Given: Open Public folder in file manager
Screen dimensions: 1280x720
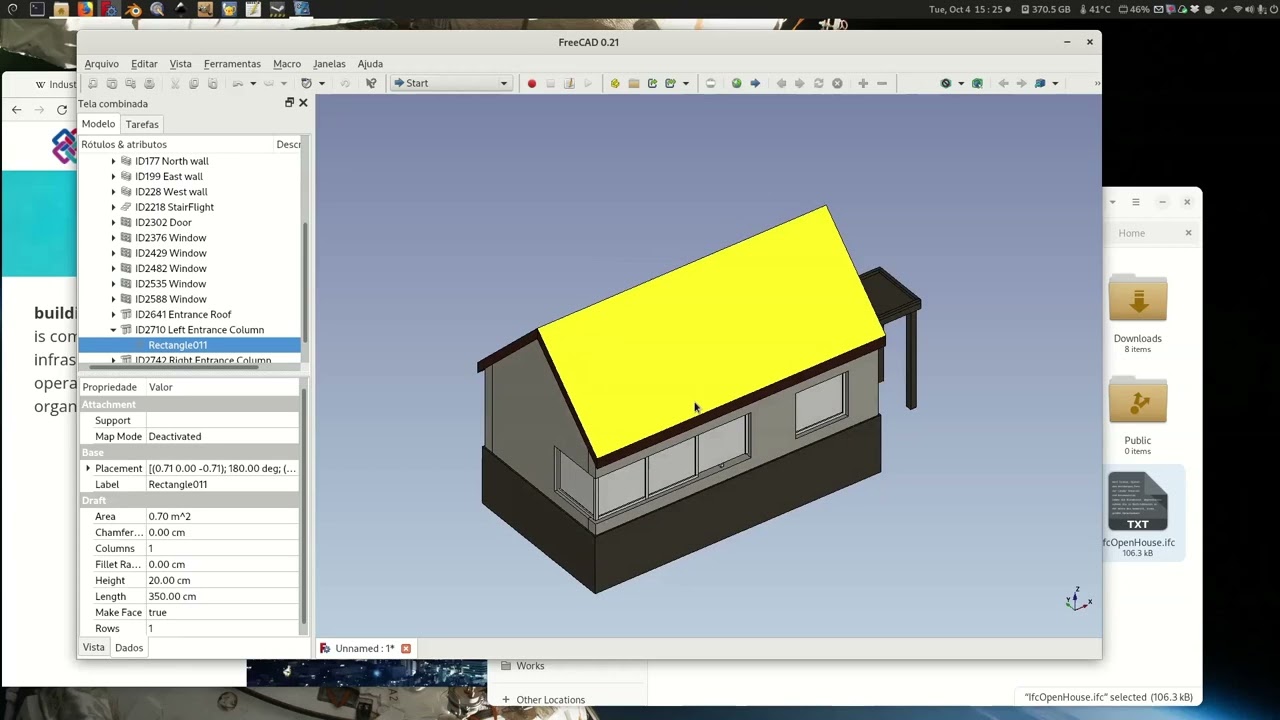Looking at the screenshot, I should [1137, 416].
